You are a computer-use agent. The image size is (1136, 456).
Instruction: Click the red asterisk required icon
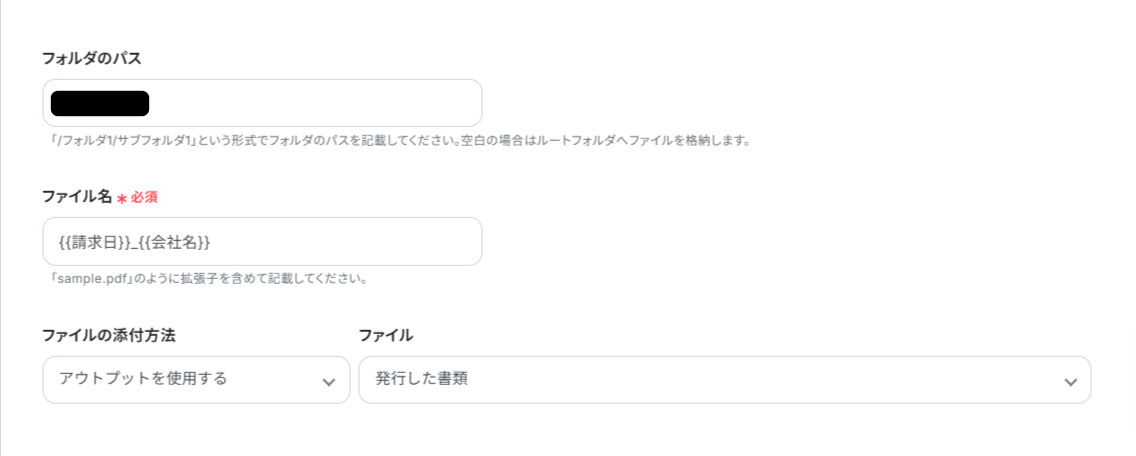122,198
